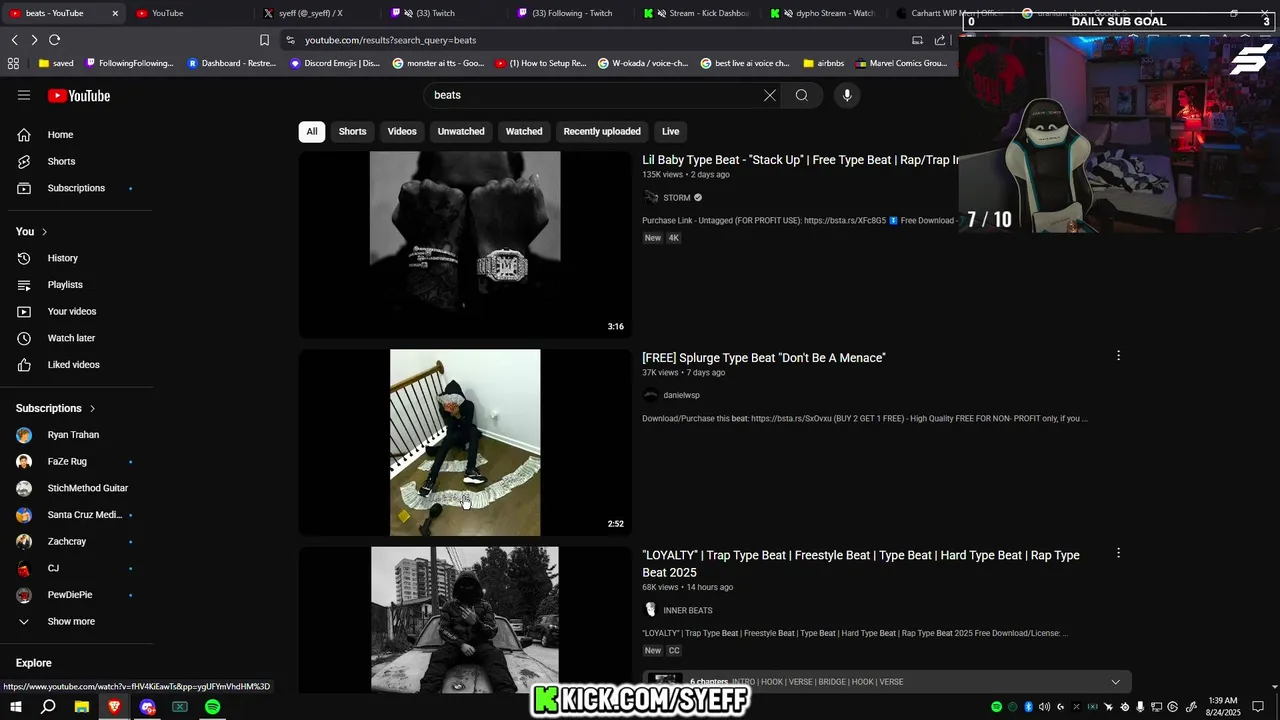Open more options for the LOYALTY video
Image resolution: width=1280 pixels, height=720 pixels.
[x=1118, y=553]
